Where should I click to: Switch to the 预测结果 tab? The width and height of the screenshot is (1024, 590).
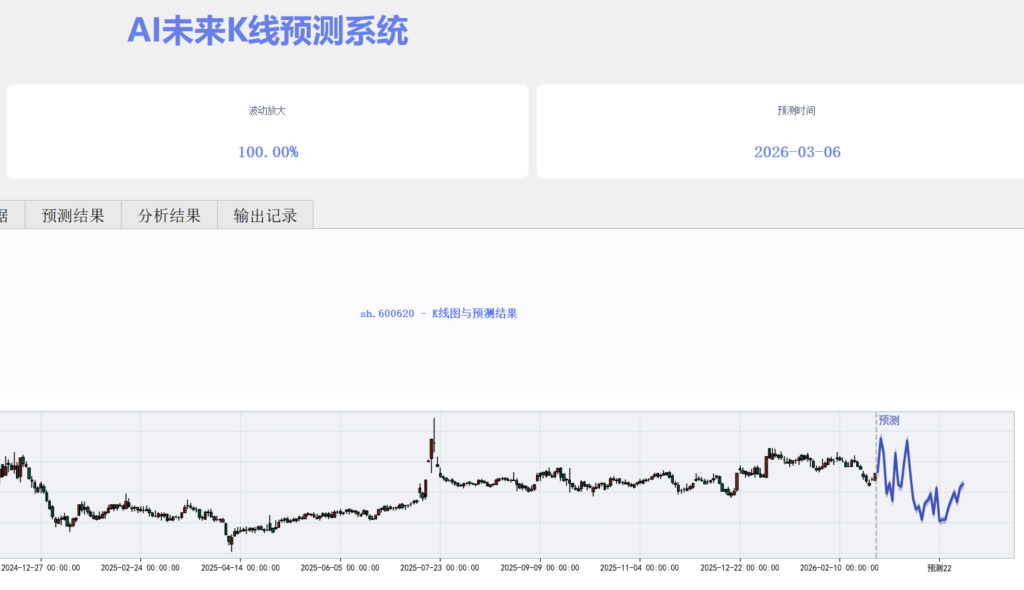coord(72,215)
